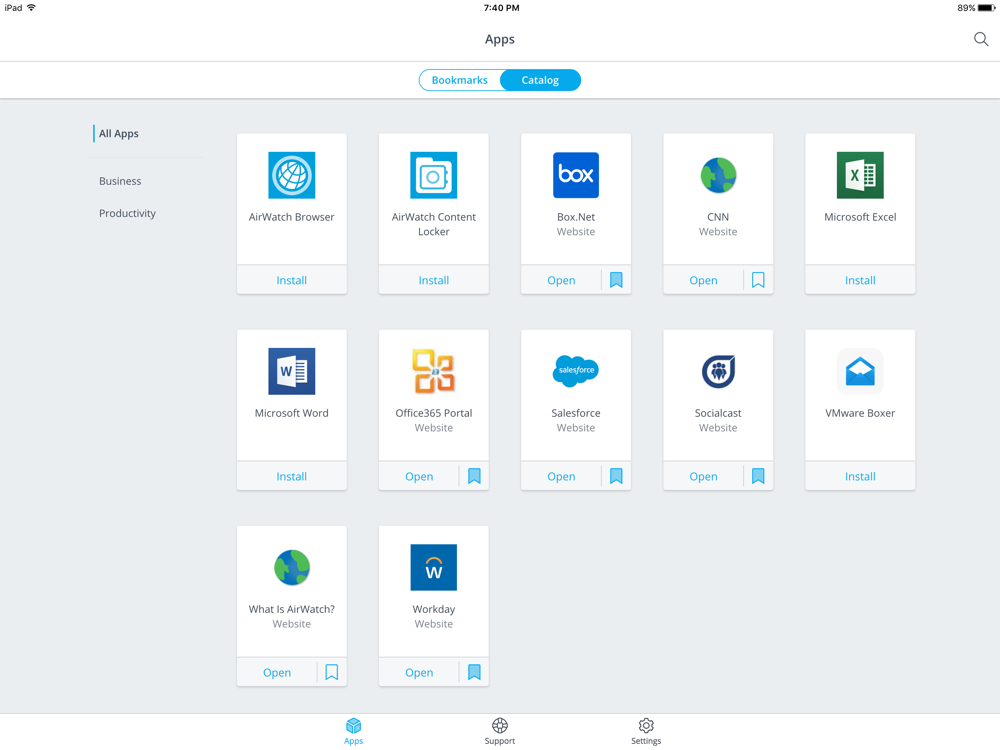Open the What Is AirWatch? website
The image size is (1000, 750).
click(x=277, y=672)
